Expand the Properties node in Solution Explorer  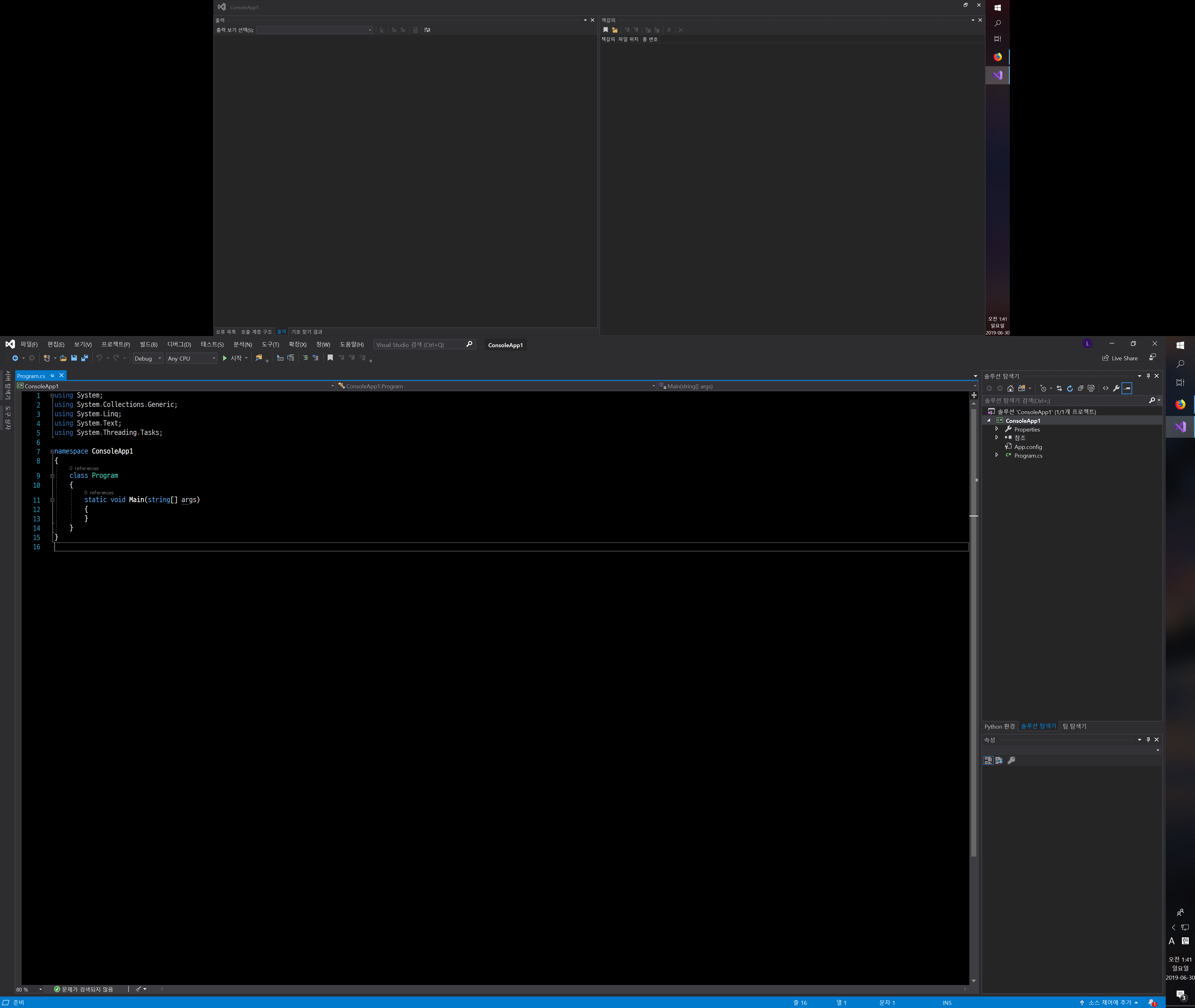[x=997, y=429]
